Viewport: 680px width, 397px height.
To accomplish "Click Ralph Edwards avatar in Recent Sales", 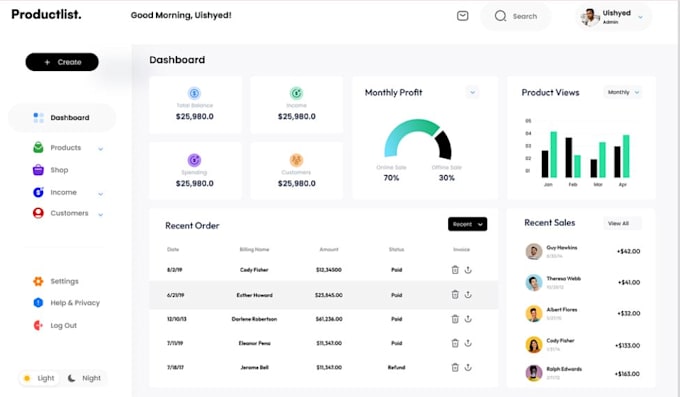I will [534, 373].
